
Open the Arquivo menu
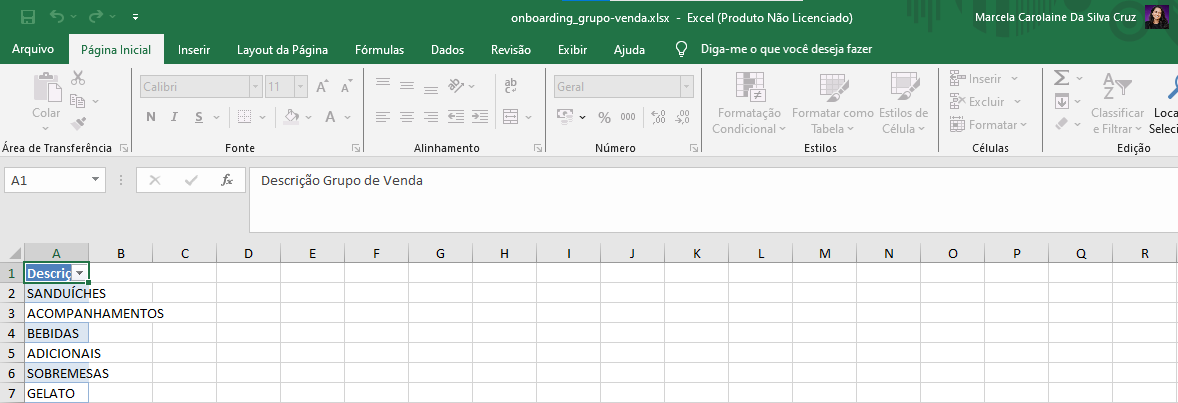tap(33, 50)
